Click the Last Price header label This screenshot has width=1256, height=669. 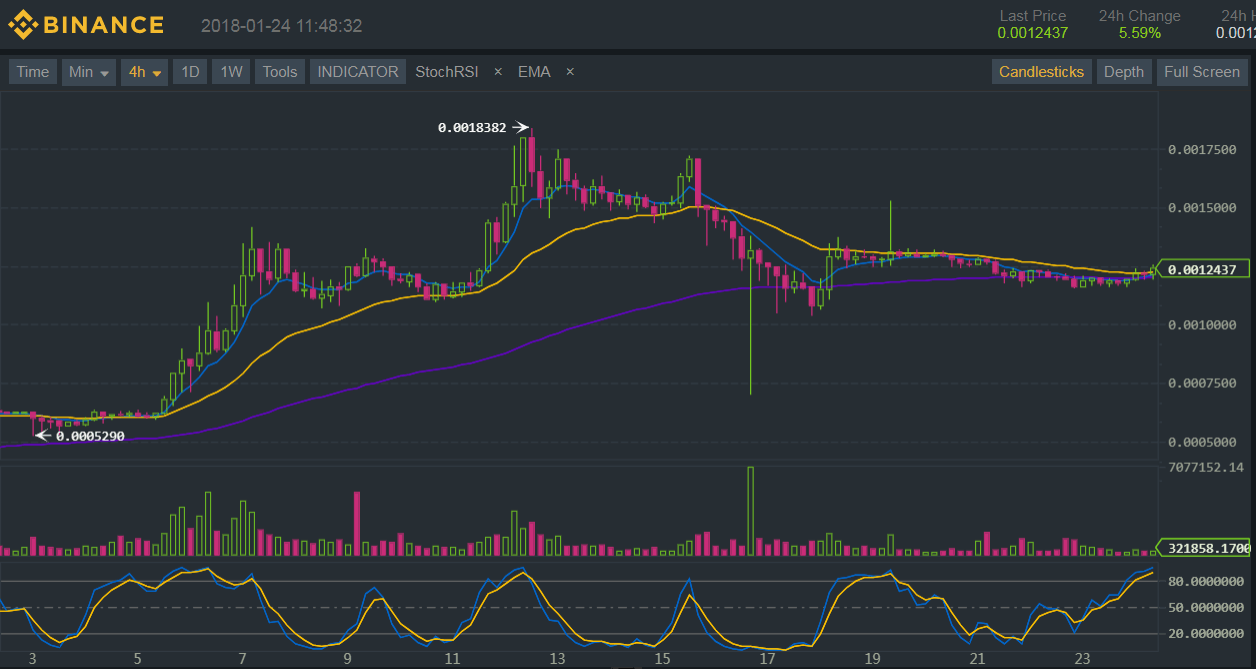pos(1033,16)
